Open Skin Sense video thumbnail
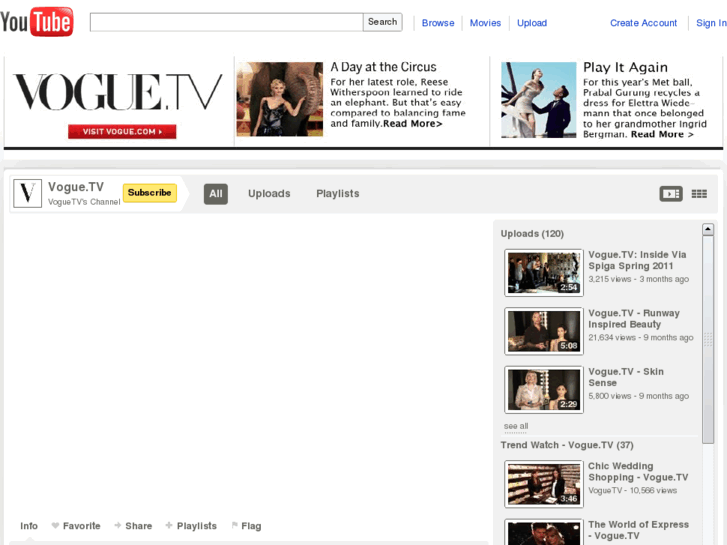The image size is (727, 545). [x=543, y=390]
